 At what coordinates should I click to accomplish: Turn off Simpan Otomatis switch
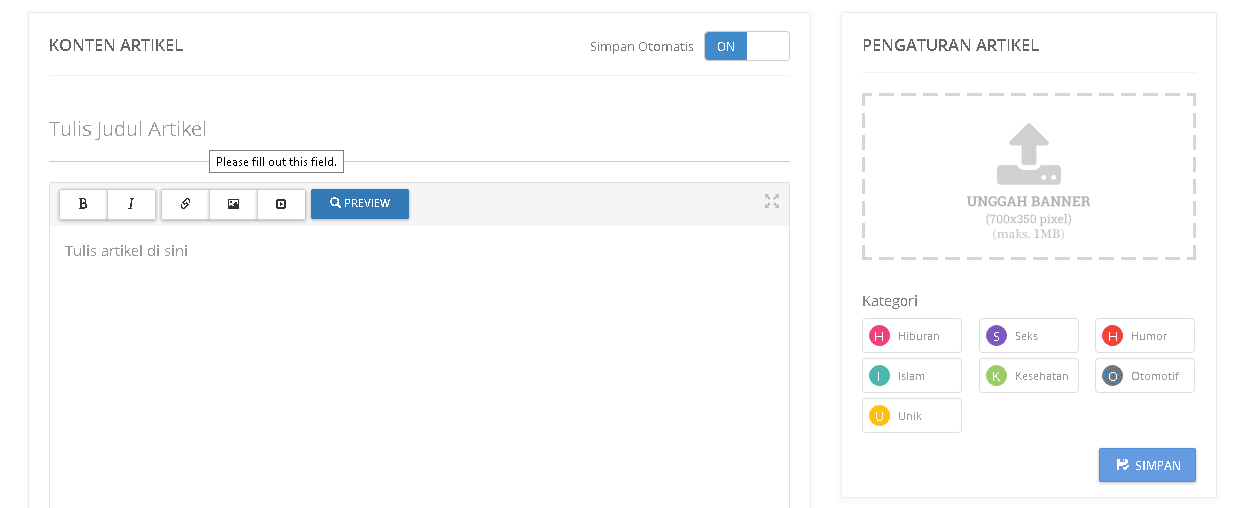point(747,46)
